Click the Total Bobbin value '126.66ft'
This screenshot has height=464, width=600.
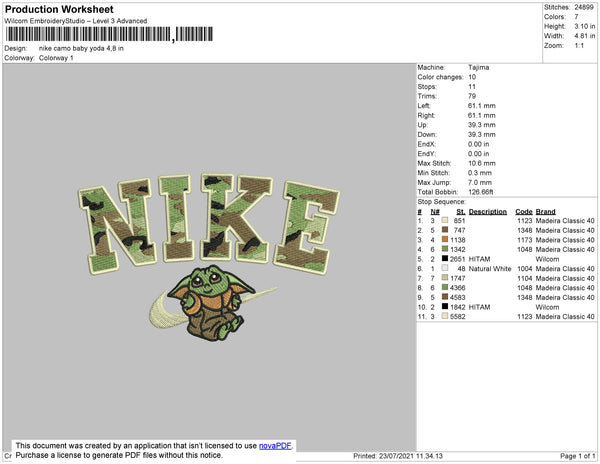click(x=480, y=192)
